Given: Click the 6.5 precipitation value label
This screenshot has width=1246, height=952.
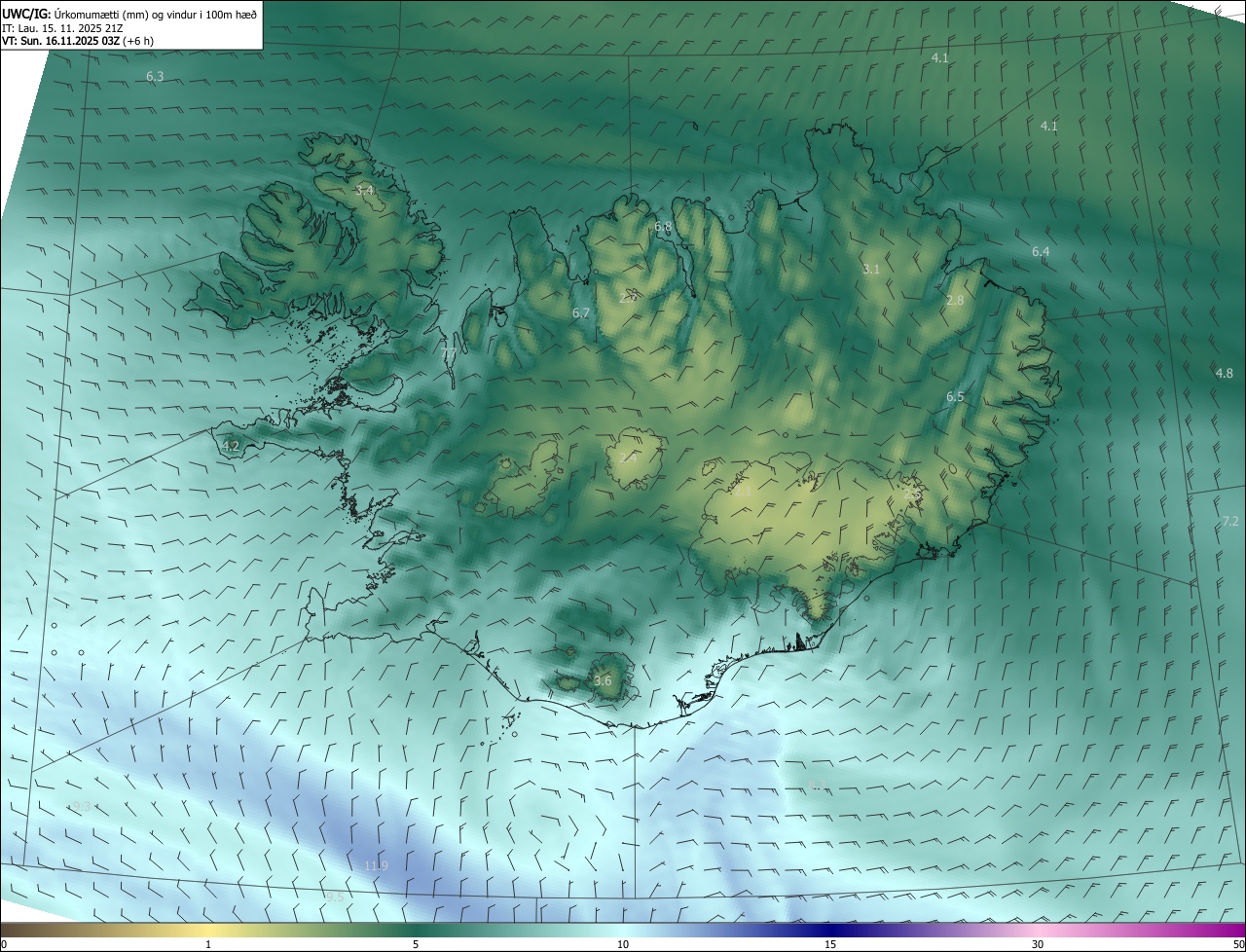Looking at the screenshot, I should (x=955, y=396).
